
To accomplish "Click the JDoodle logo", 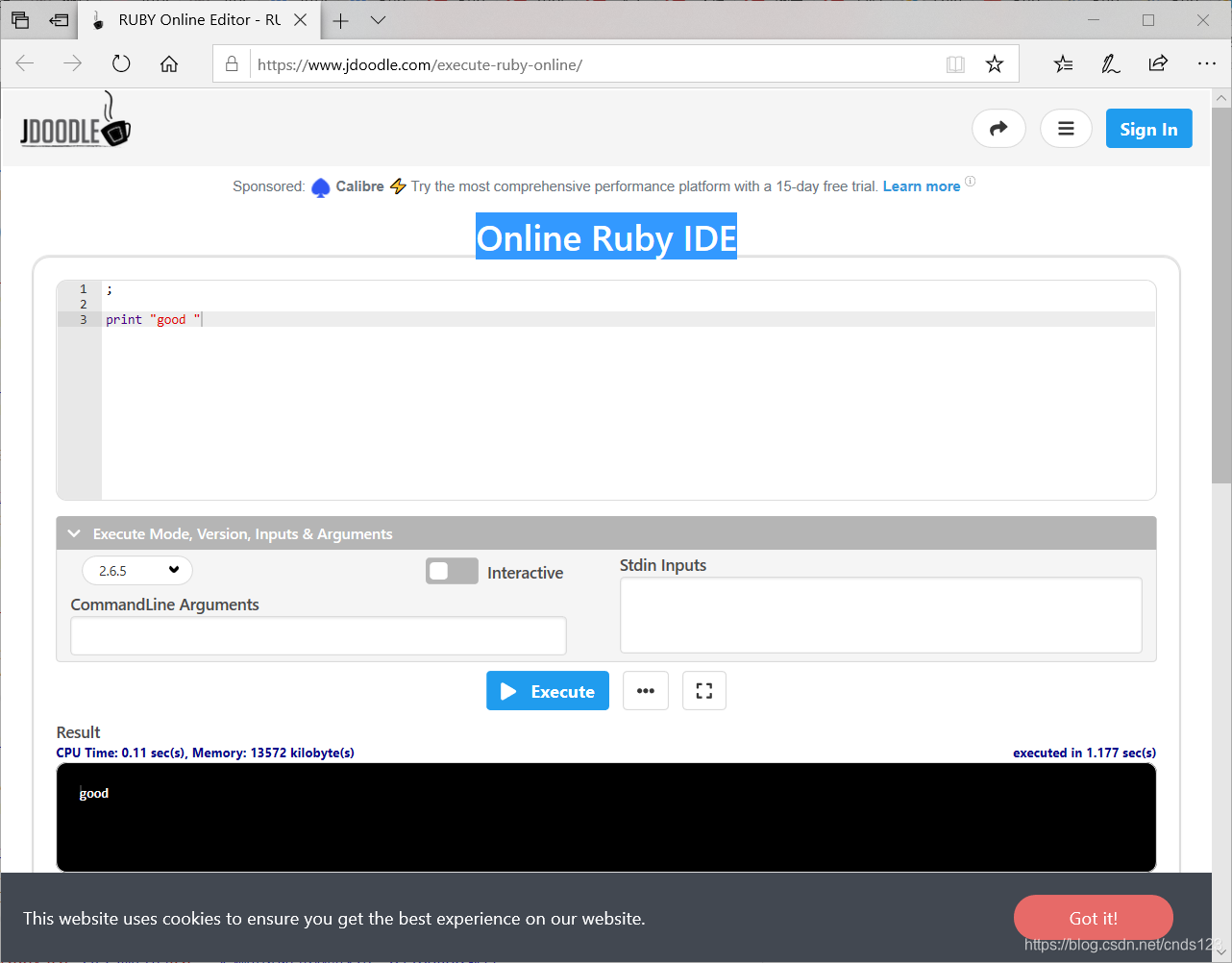I will [74, 120].
